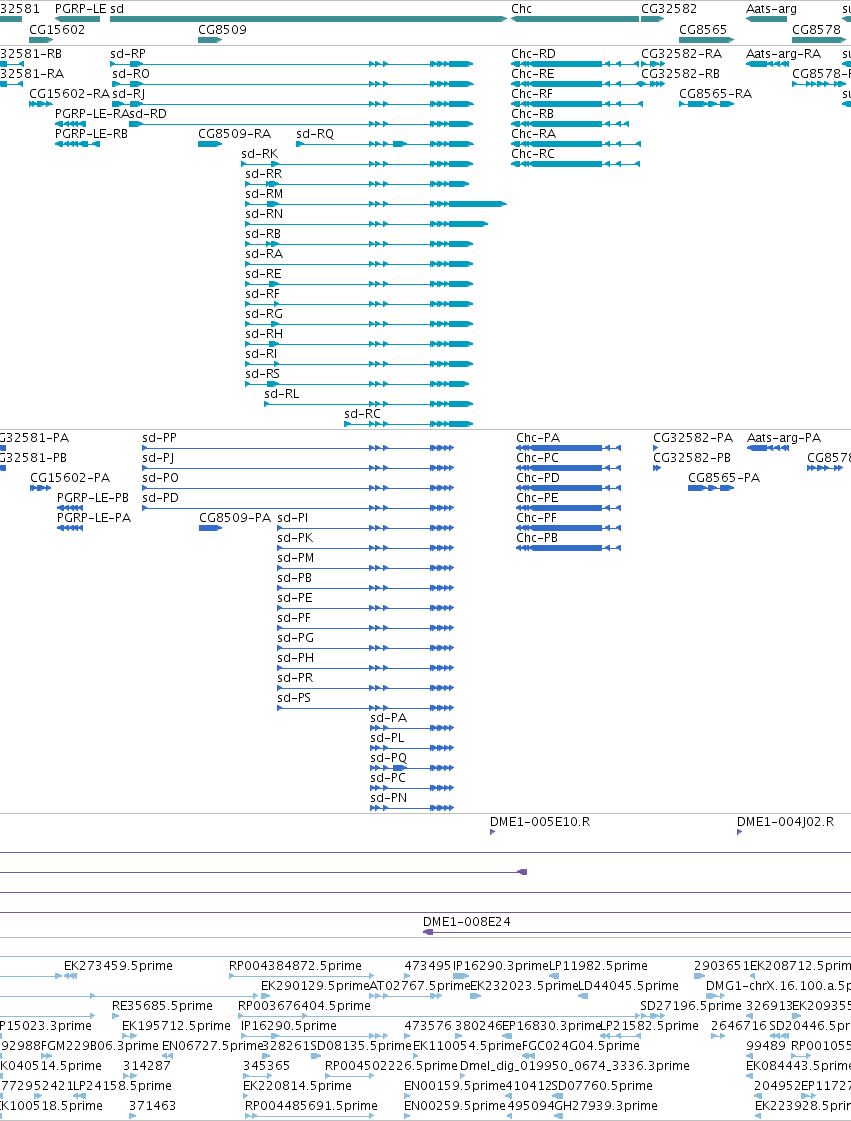
Task: Click the CG32582 gene label
Action: coord(669,9)
